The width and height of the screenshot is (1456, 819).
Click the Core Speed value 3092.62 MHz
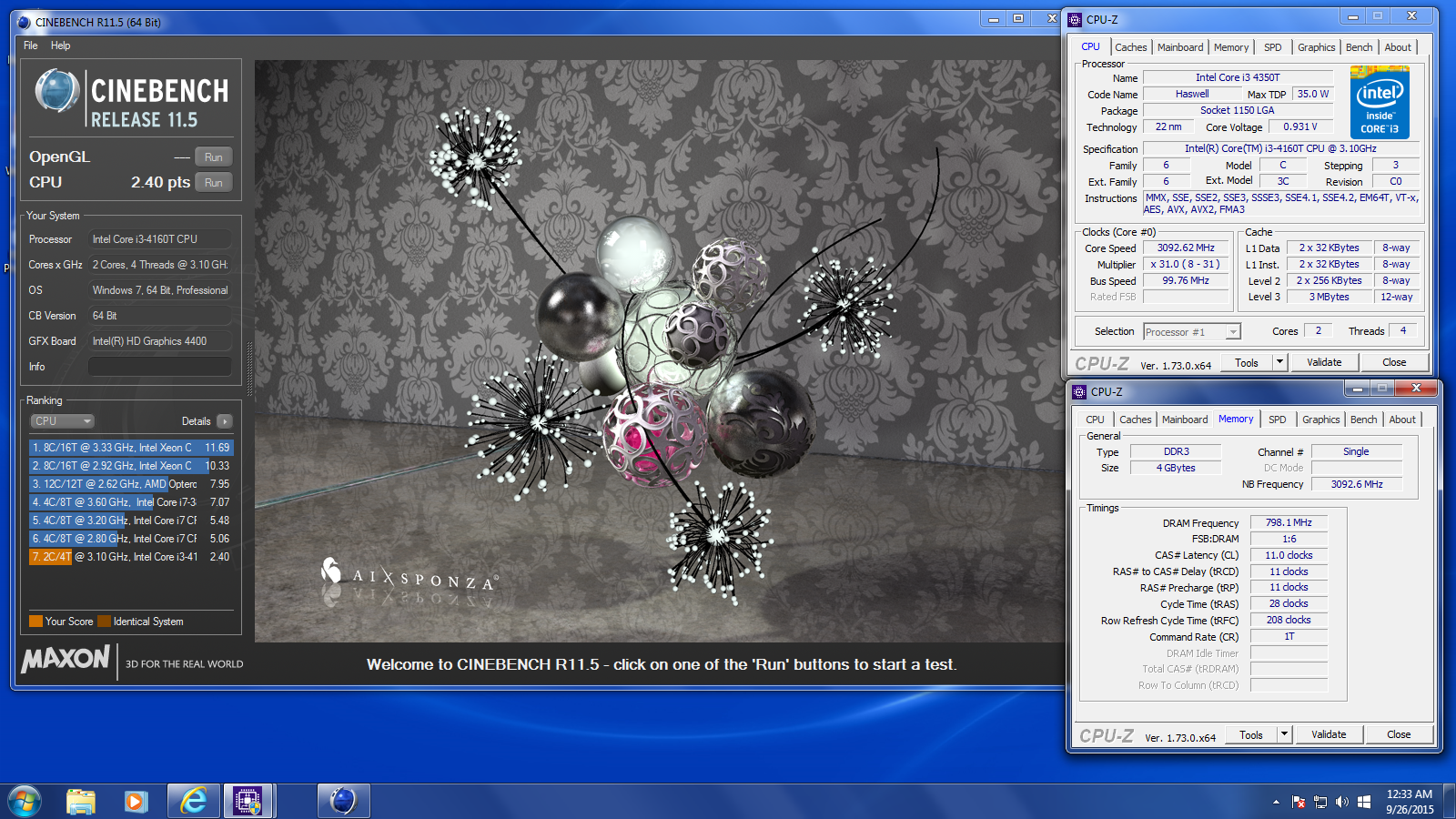click(1186, 248)
